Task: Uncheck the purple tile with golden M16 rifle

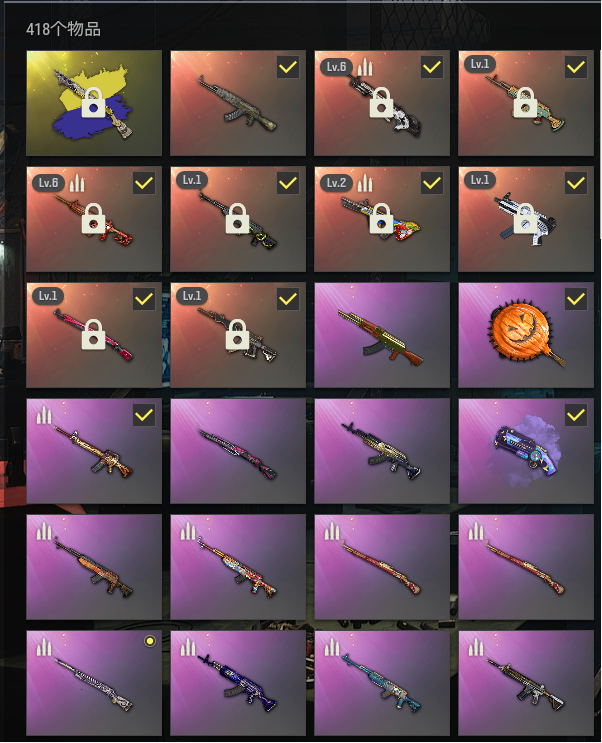Action: pyautogui.click(x=144, y=415)
